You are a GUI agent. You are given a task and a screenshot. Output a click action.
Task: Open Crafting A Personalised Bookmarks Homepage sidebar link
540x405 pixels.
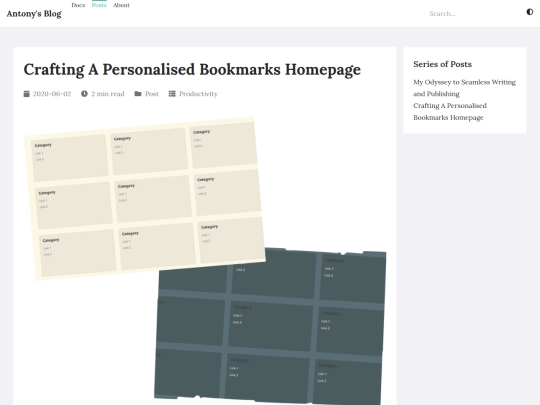[x=450, y=112]
